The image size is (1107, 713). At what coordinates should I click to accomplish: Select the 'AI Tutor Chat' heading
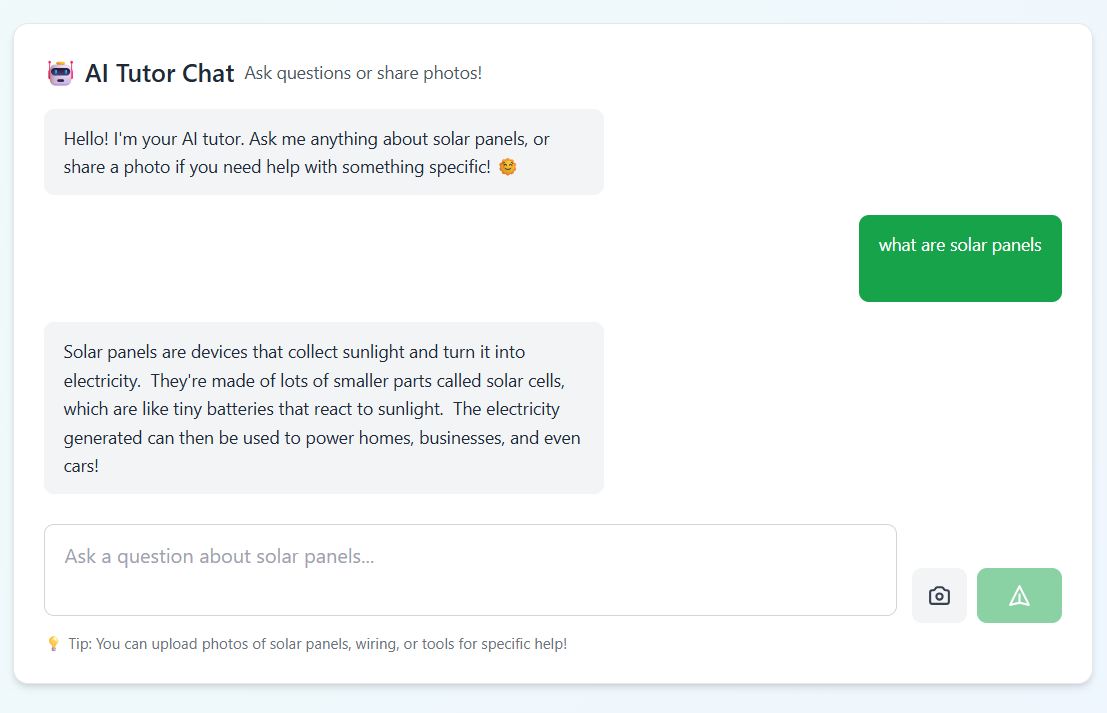(x=160, y=73)
